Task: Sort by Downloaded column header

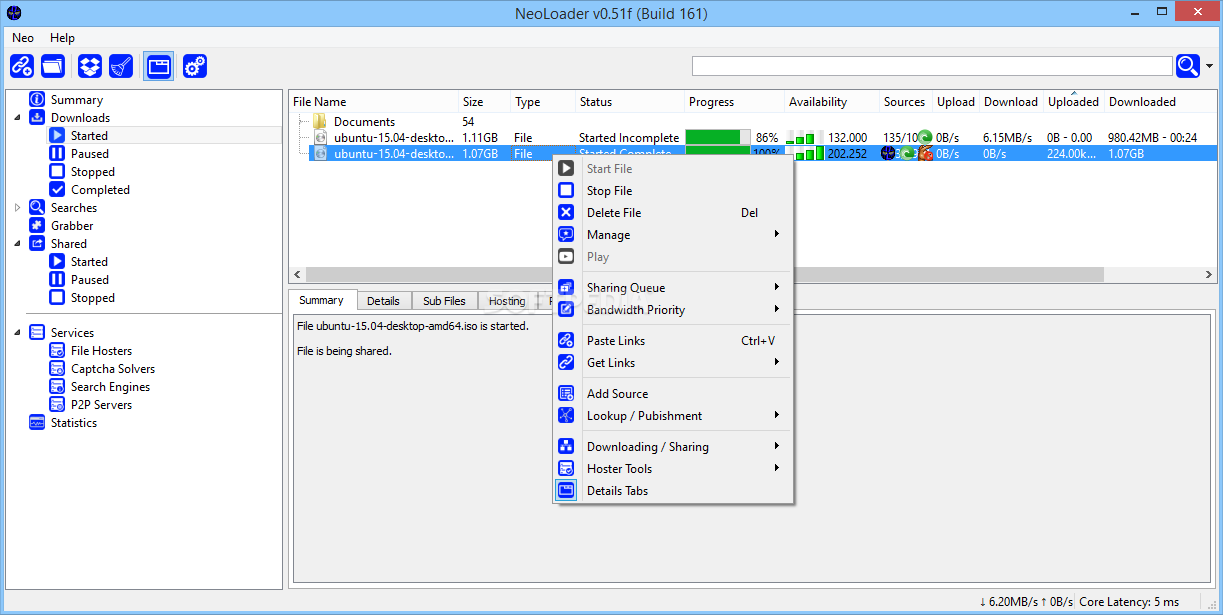Action: point(1158,102)
